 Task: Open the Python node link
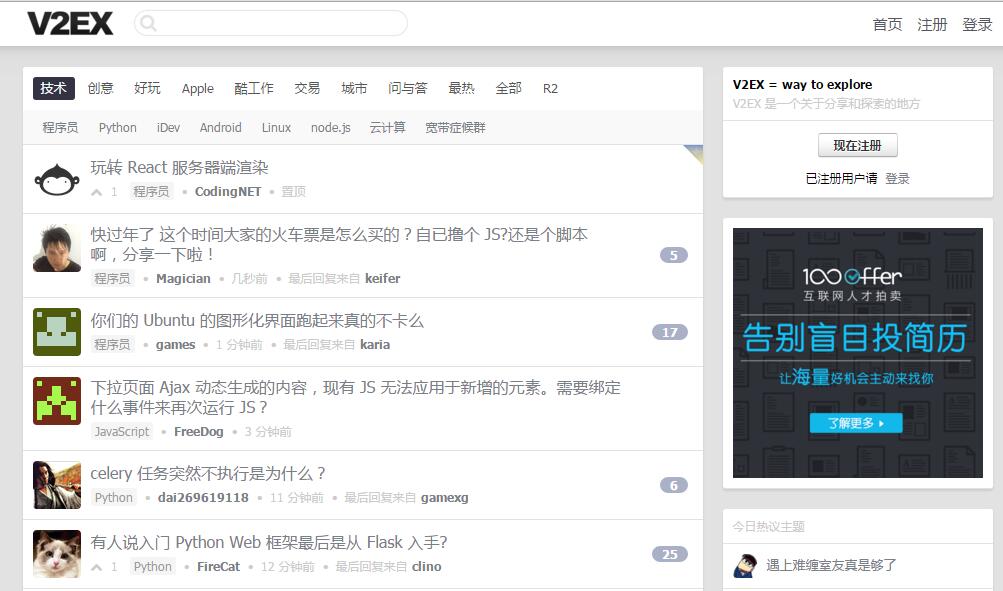[x=117, y=128]
